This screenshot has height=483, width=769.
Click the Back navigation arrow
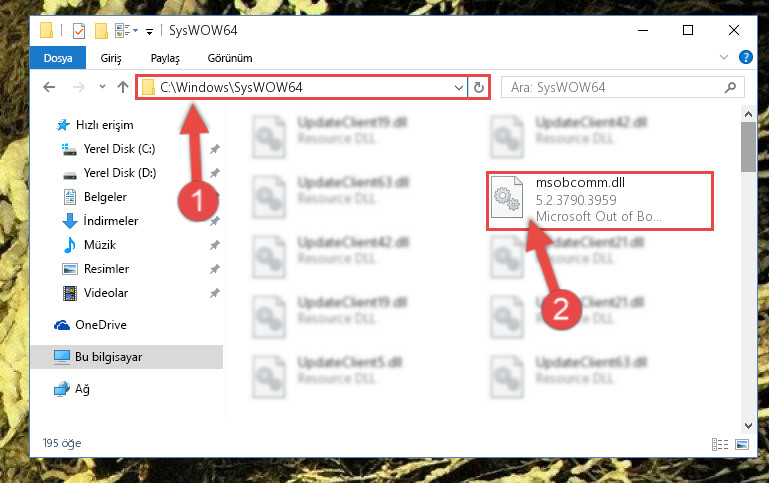coord(49,87)
